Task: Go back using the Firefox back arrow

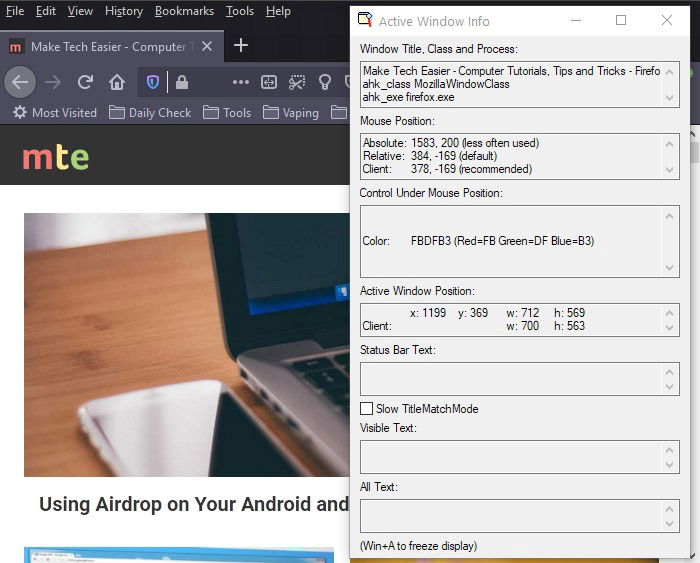Action: pos(20,82)
